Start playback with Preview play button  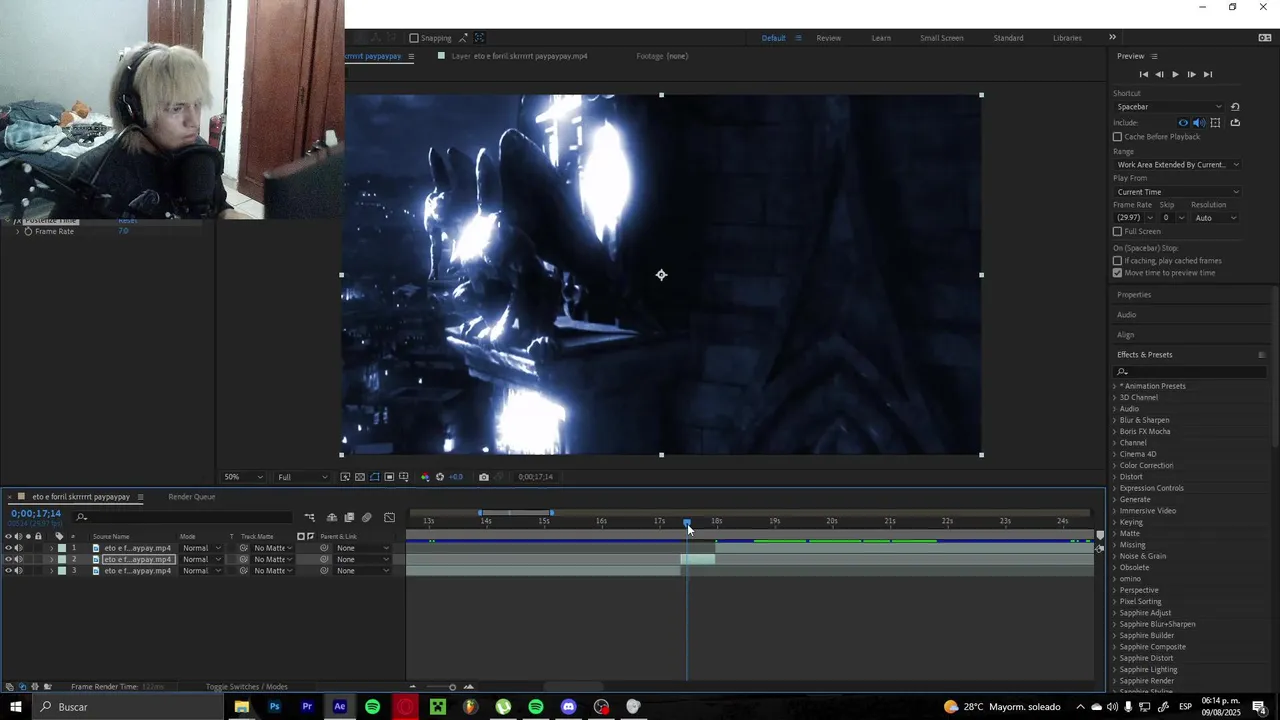(x=1175, y=74)
